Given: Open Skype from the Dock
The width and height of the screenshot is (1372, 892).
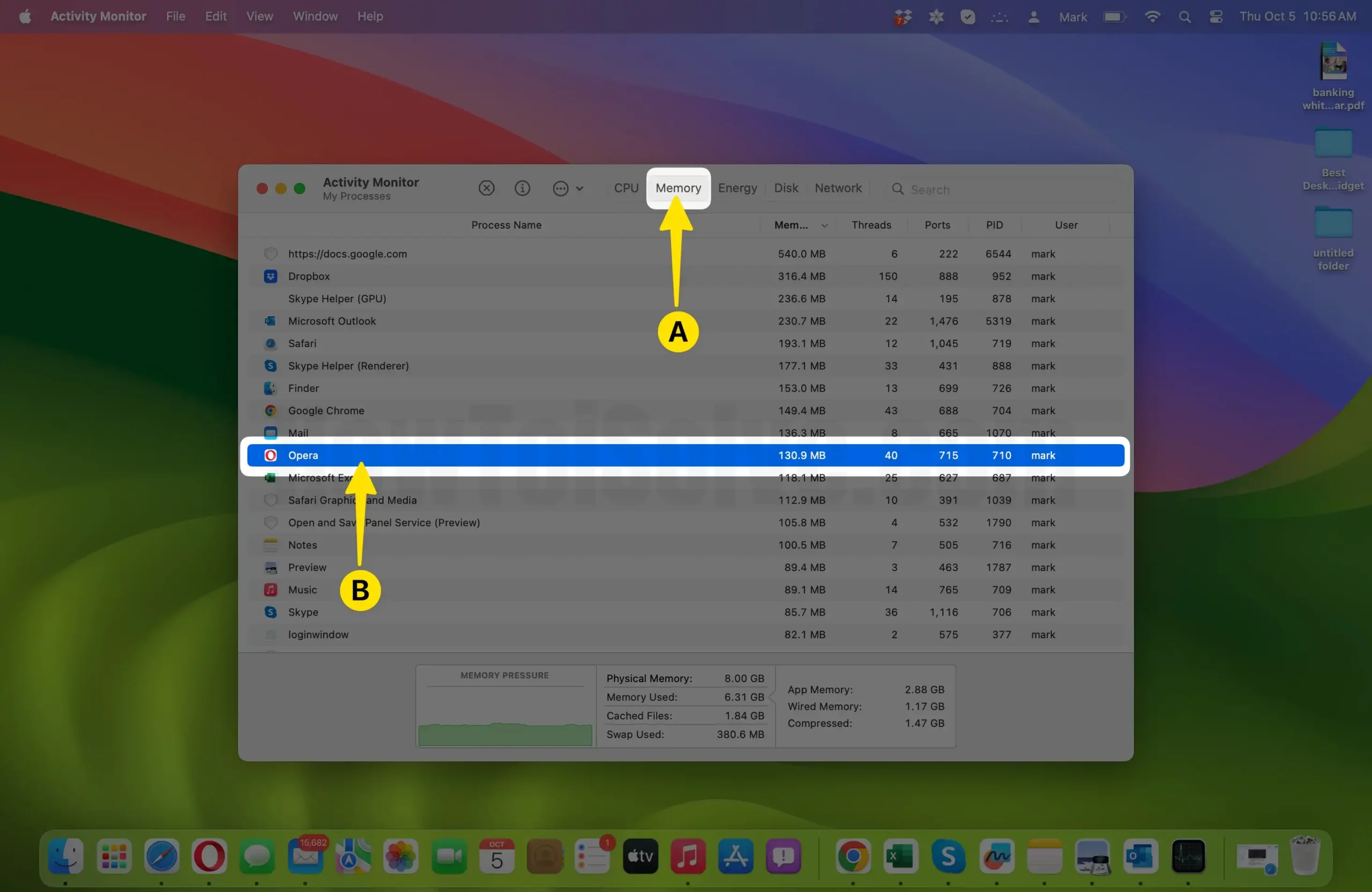Looking at the screenshot, I should click(x=948, y=856).
